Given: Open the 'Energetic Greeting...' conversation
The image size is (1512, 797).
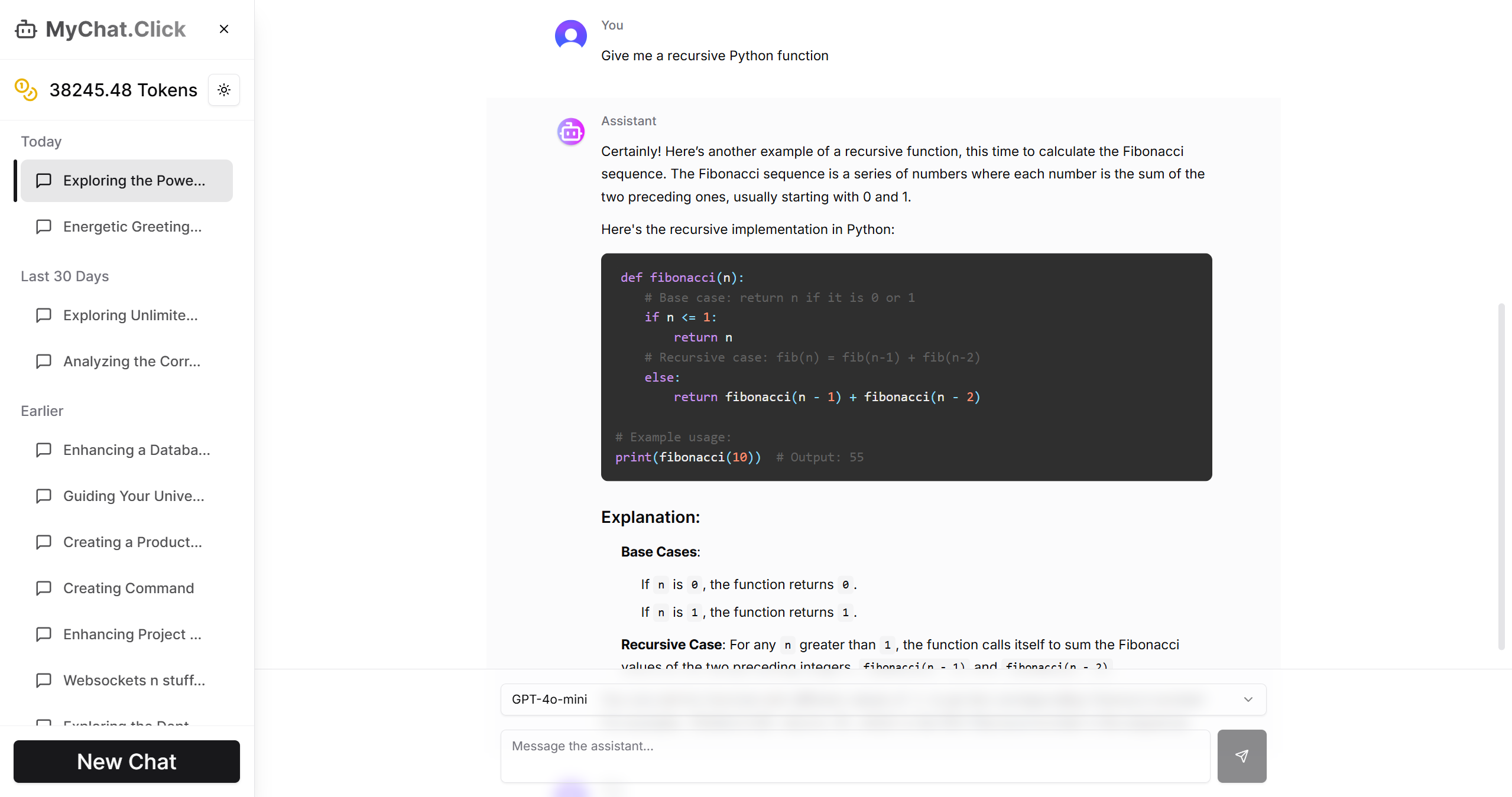Looking at the screenshot, I should click(x=132, y=227).
